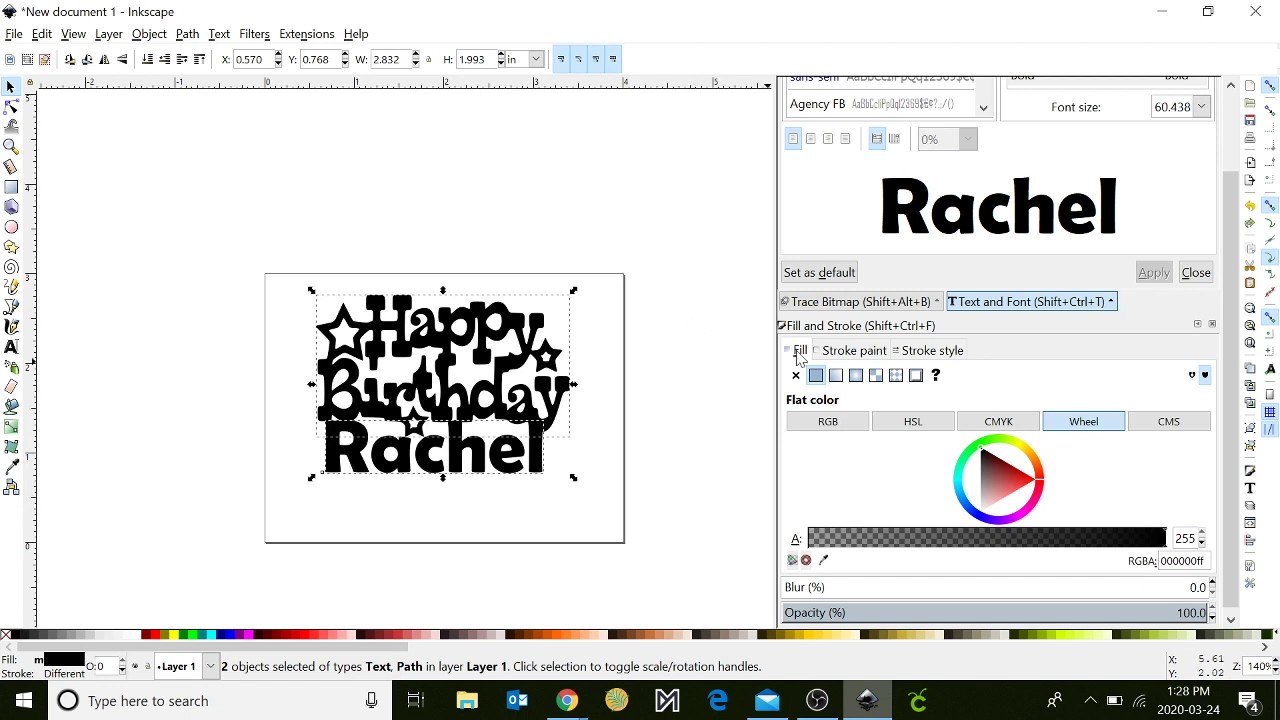The height and width of the screenshot is (720, 1280).
Task: Select the Rectangle tool
Action: (x=11, y=187)
